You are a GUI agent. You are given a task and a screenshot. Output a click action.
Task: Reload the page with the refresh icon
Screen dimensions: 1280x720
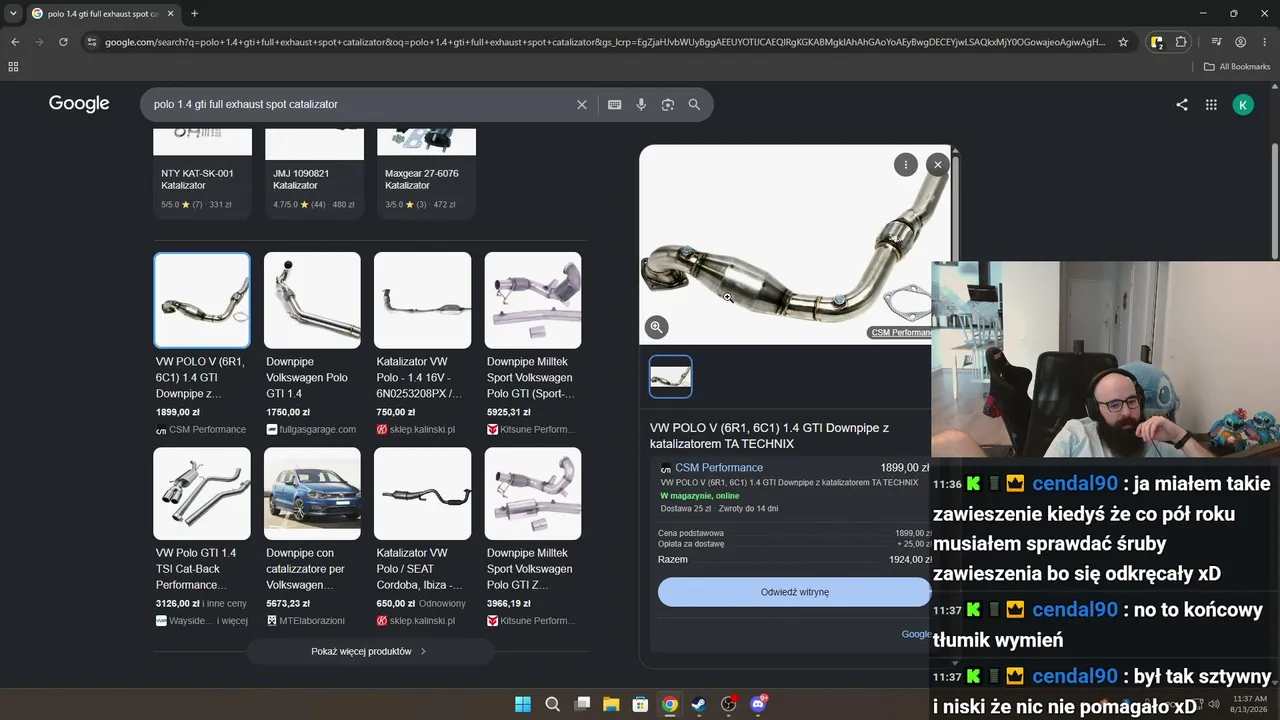63,42
